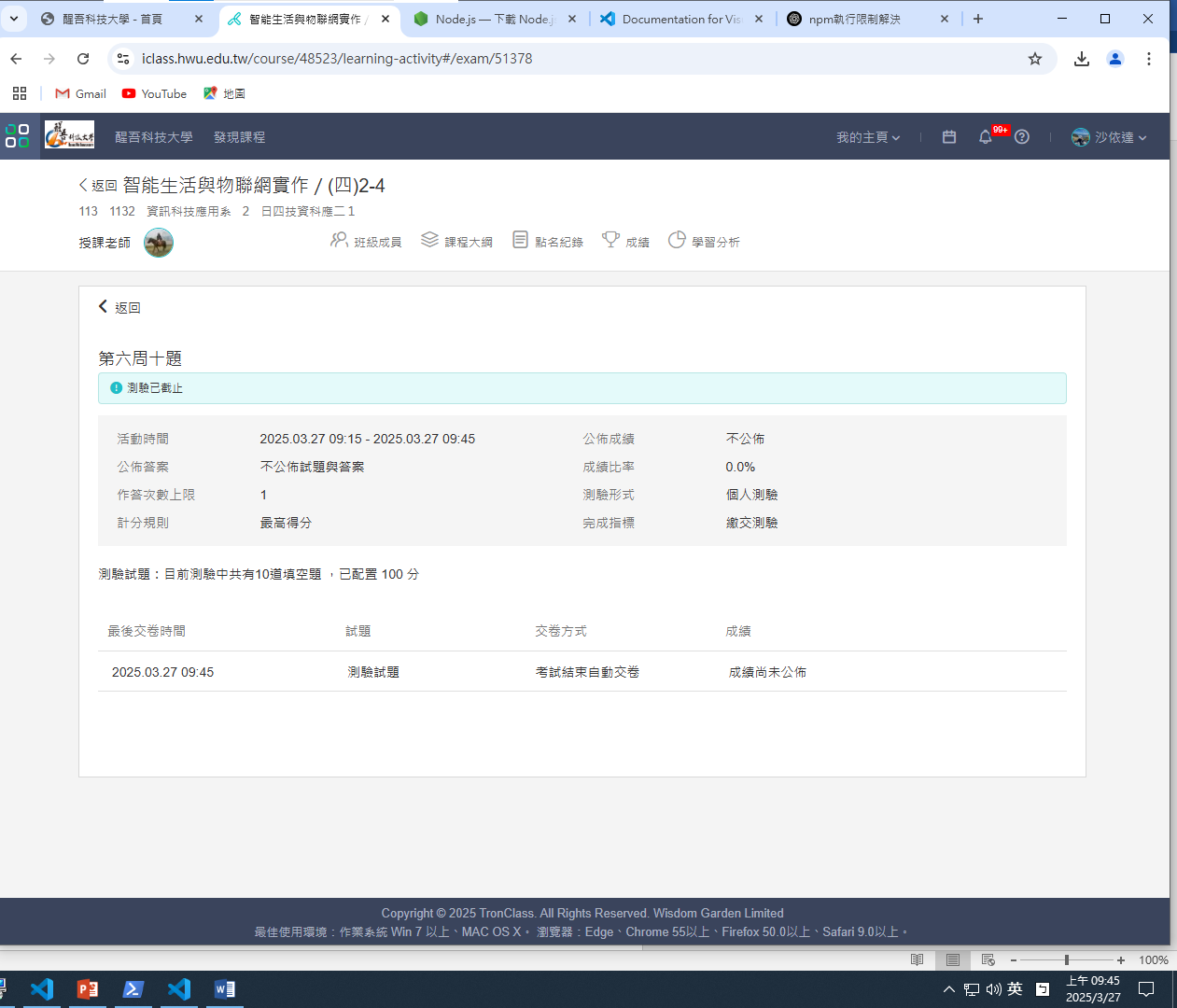Click 返回 link above quiz title
Screen dimensions: 1177x1008
pyautogui.click(x=120, y=307)
